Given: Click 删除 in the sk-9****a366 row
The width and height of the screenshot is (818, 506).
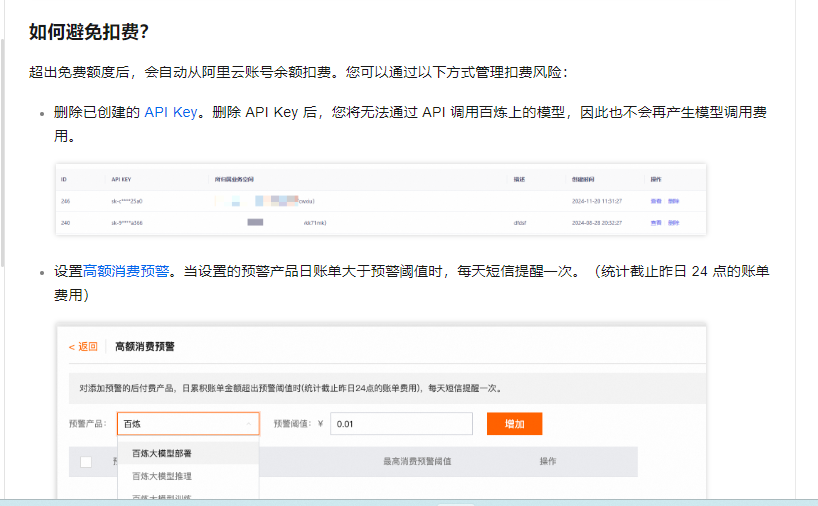Looking at the screenshot, I should point(673,223).
